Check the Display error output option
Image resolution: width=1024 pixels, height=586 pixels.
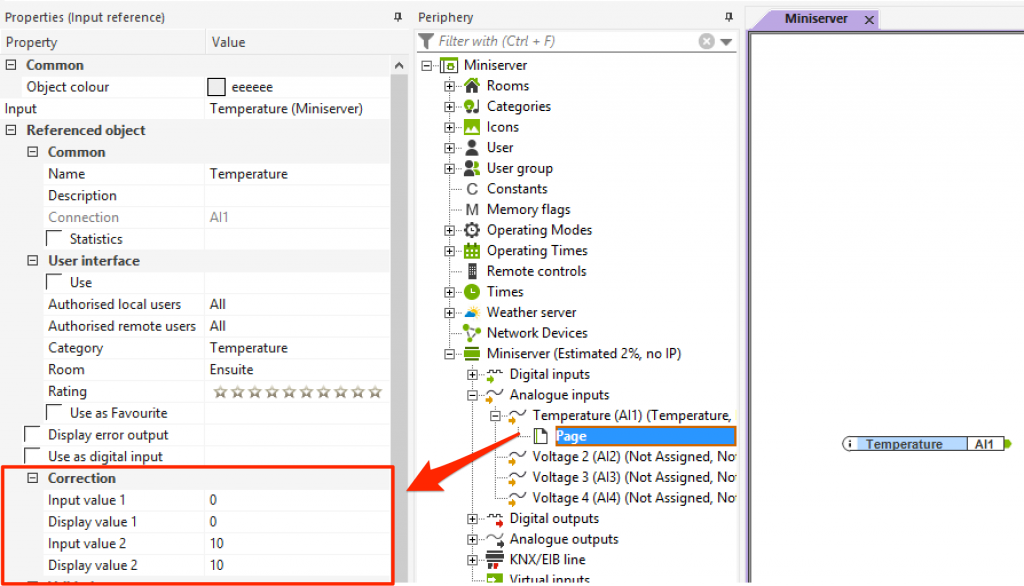33,435
